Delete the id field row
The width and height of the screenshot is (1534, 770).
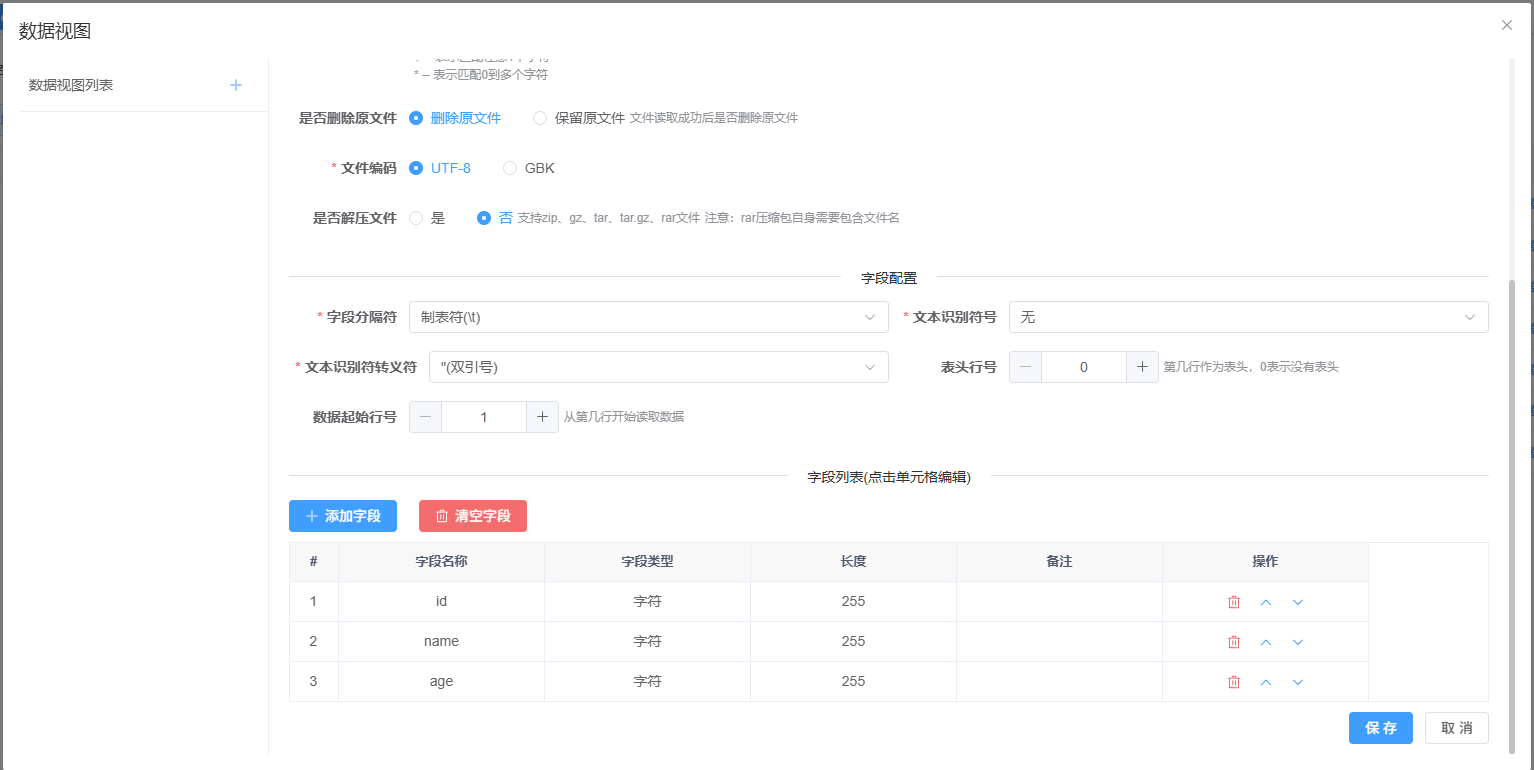click(1233, 602)
